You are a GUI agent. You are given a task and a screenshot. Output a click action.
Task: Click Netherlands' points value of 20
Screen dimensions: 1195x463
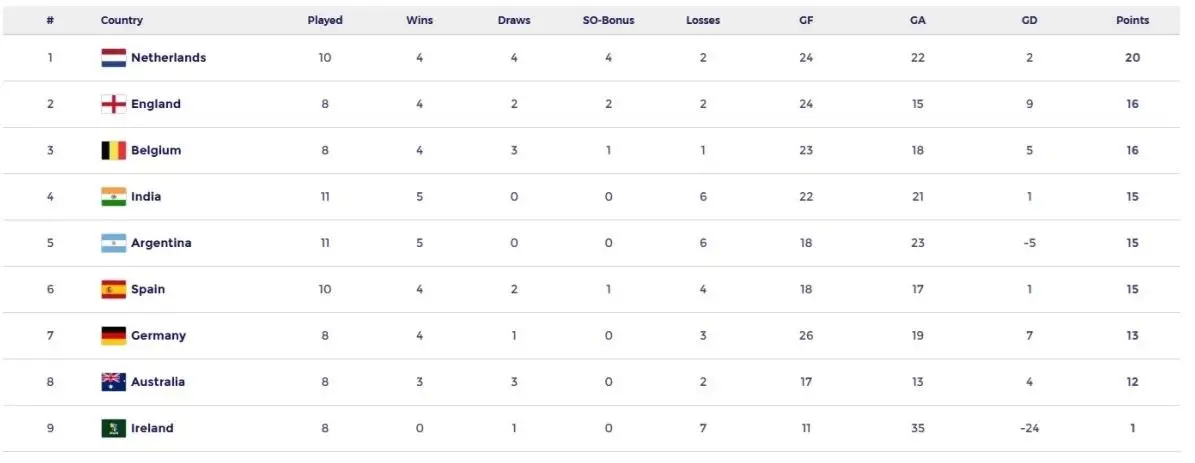coord(1132,58)
